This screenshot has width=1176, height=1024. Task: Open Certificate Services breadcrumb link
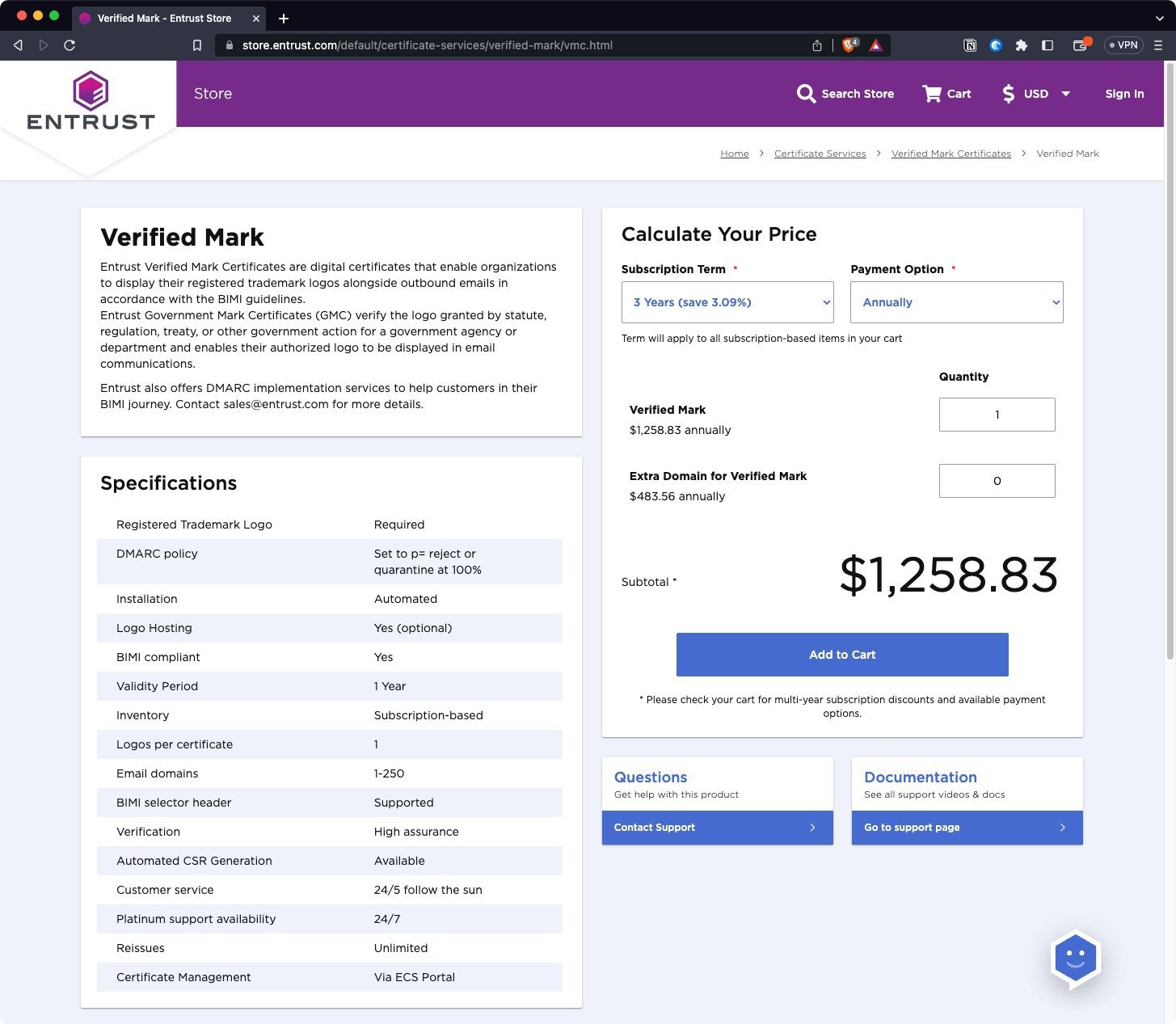[820, 154]
